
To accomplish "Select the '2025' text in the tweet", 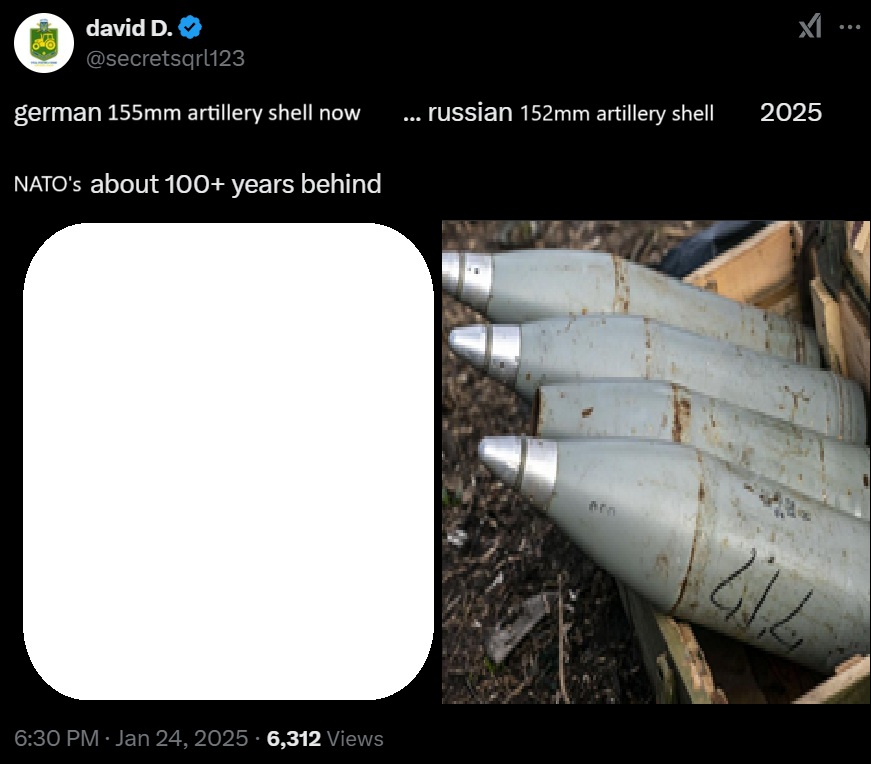I will click(790, 112).
